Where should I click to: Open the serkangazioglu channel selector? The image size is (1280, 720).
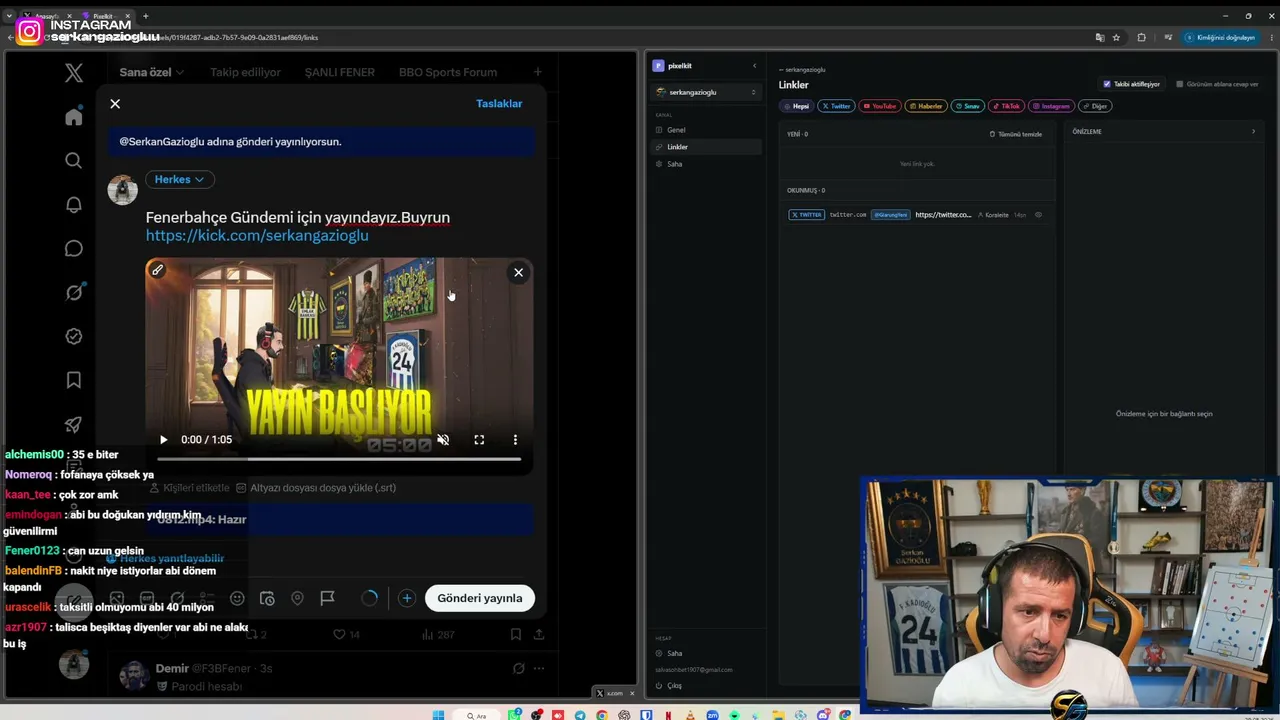point(706,92)
